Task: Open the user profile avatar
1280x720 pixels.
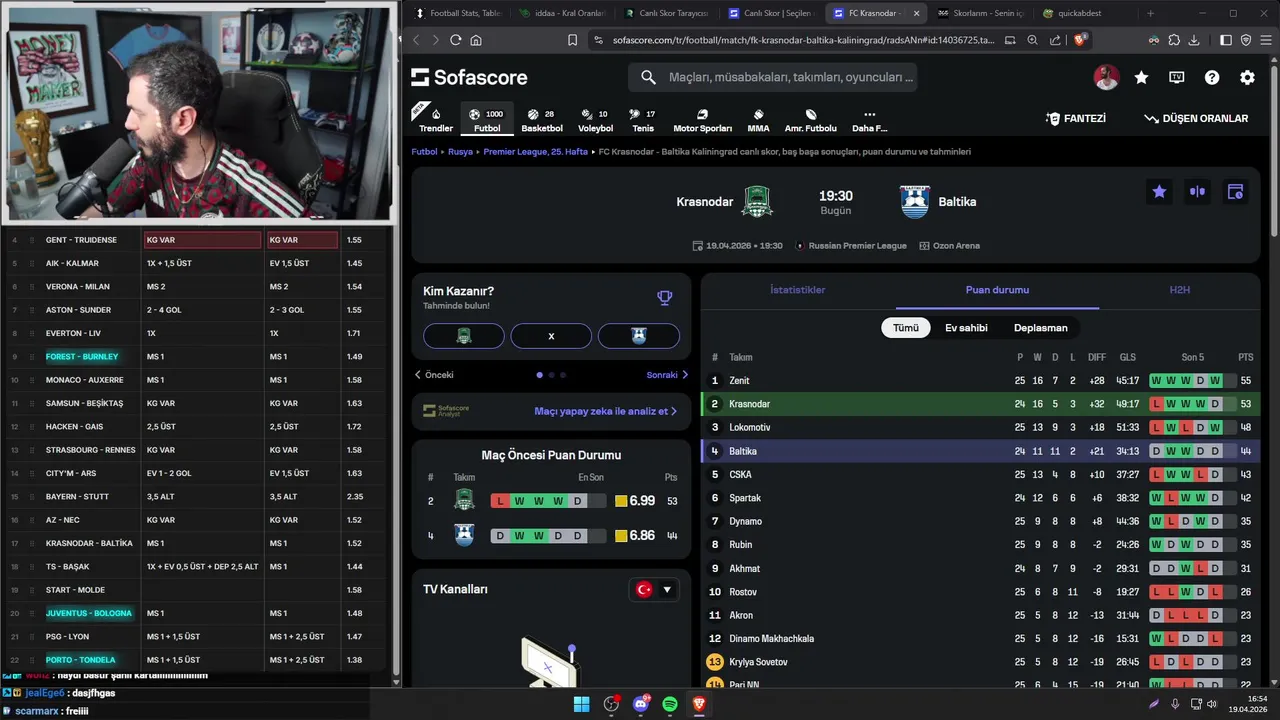Action: 1106,77
